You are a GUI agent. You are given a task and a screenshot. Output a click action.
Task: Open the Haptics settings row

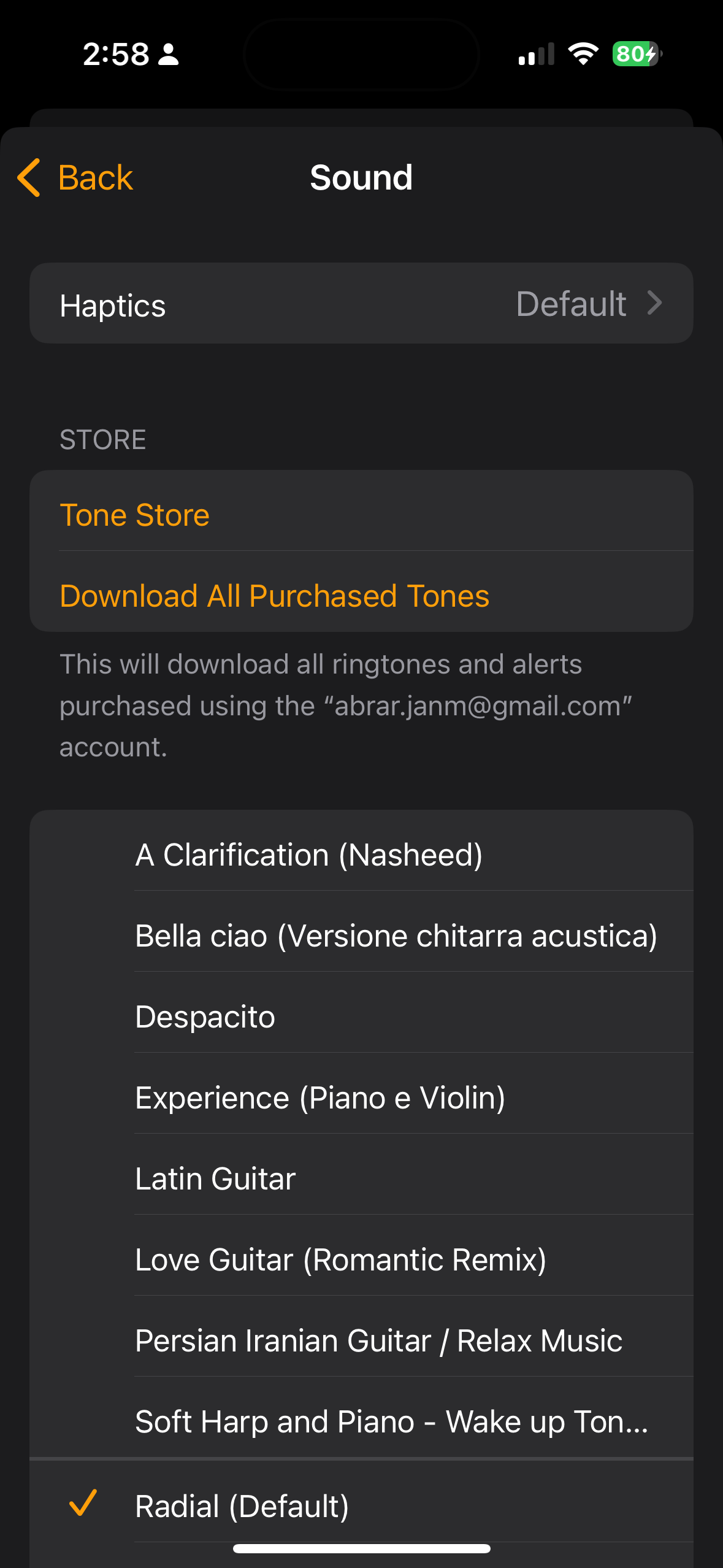pos(361,303)
